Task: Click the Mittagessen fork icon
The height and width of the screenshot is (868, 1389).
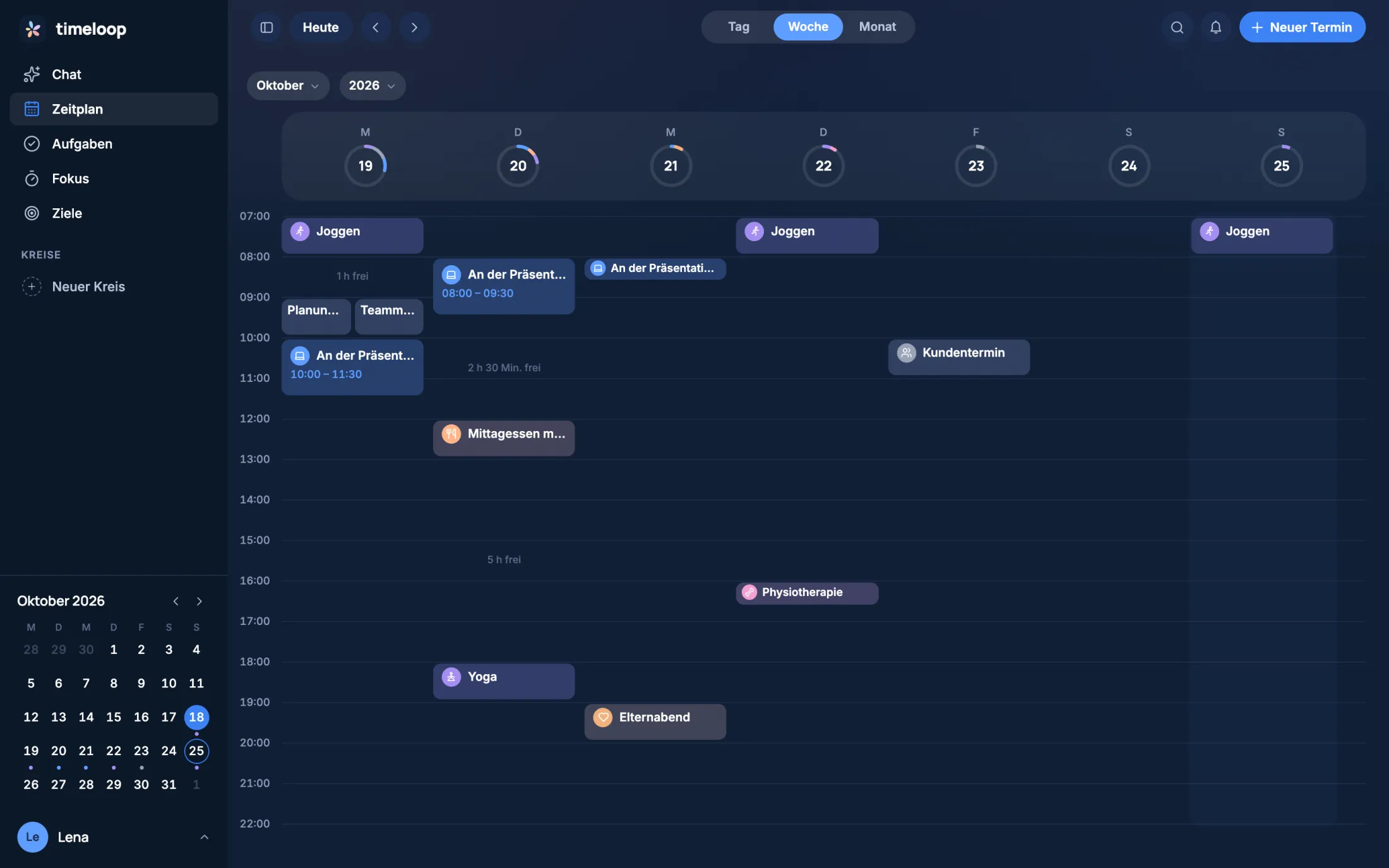Action: click(451, 434)
